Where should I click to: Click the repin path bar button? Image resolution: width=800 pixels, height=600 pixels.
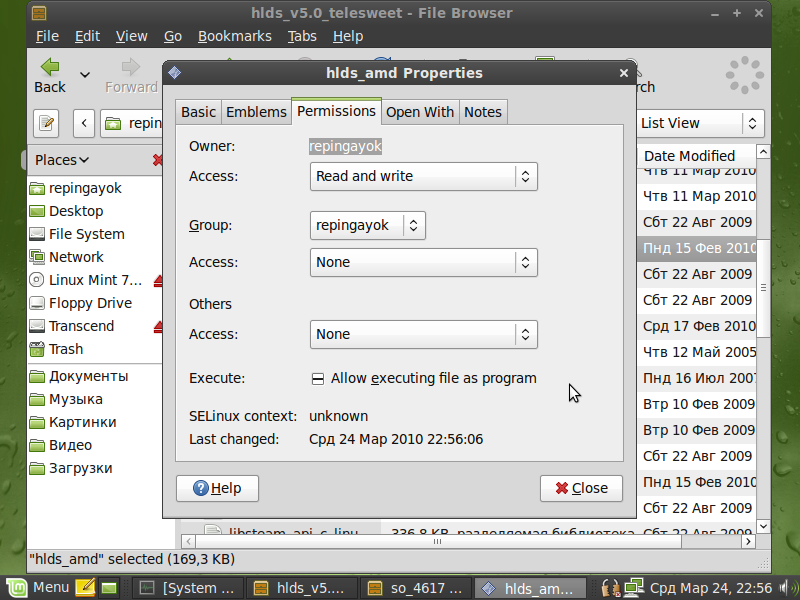[x=132, y=123]
